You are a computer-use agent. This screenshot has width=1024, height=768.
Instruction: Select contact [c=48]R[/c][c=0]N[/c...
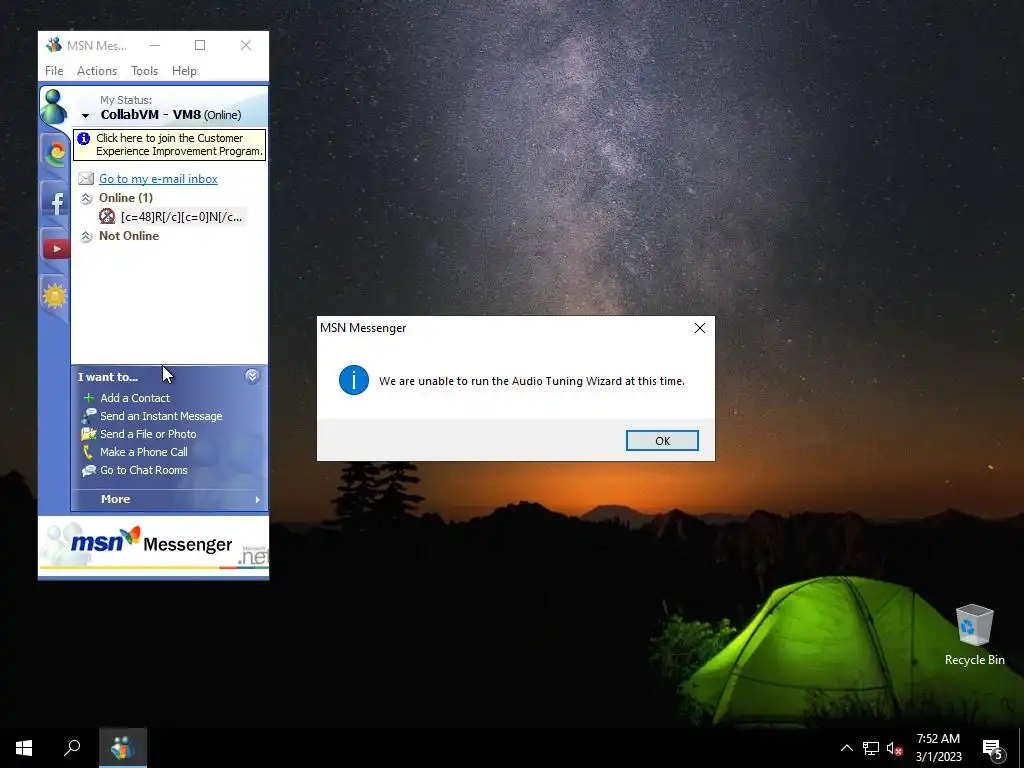[182, 217]
